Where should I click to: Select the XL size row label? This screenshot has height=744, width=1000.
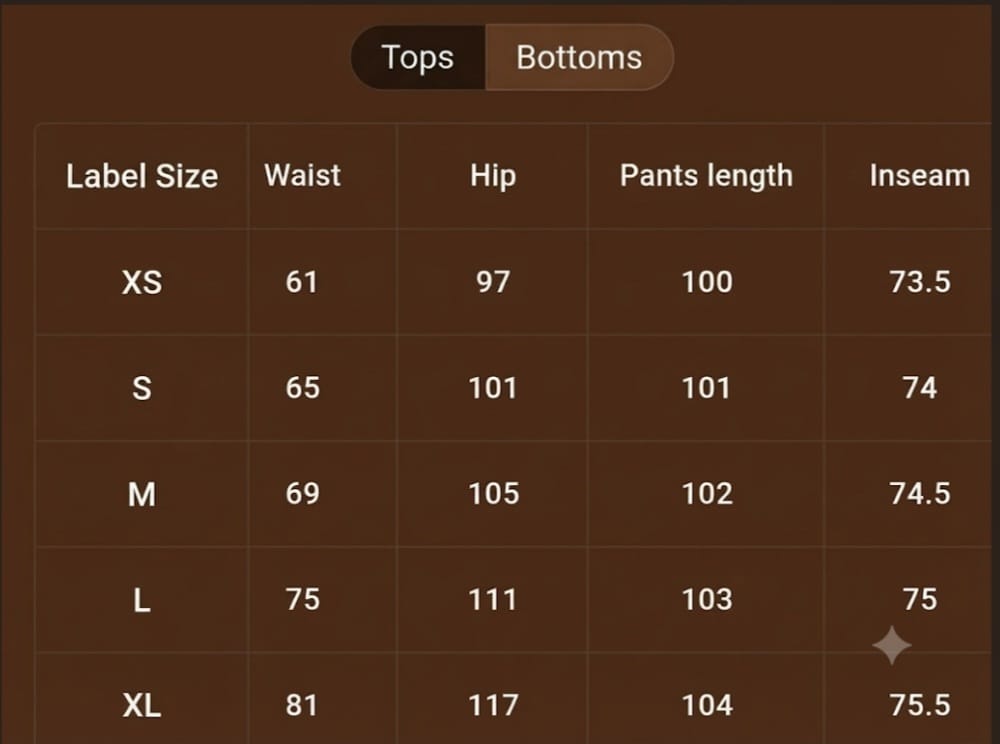click(x=142, y=705)
